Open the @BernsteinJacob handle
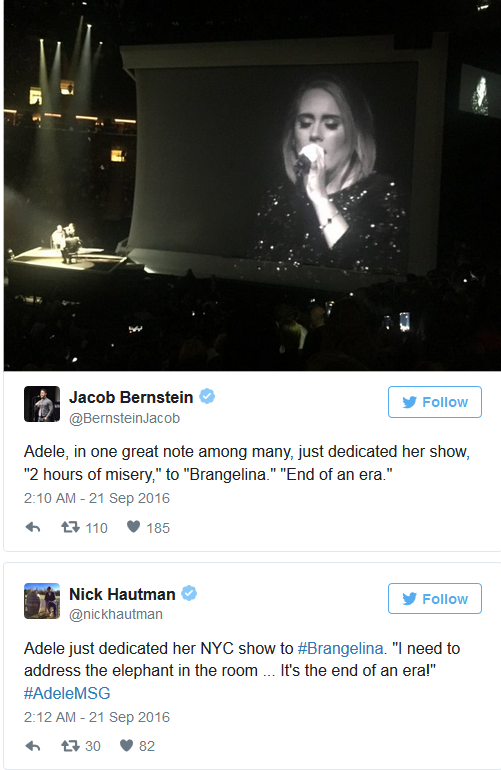 click(x=124, y=418)
